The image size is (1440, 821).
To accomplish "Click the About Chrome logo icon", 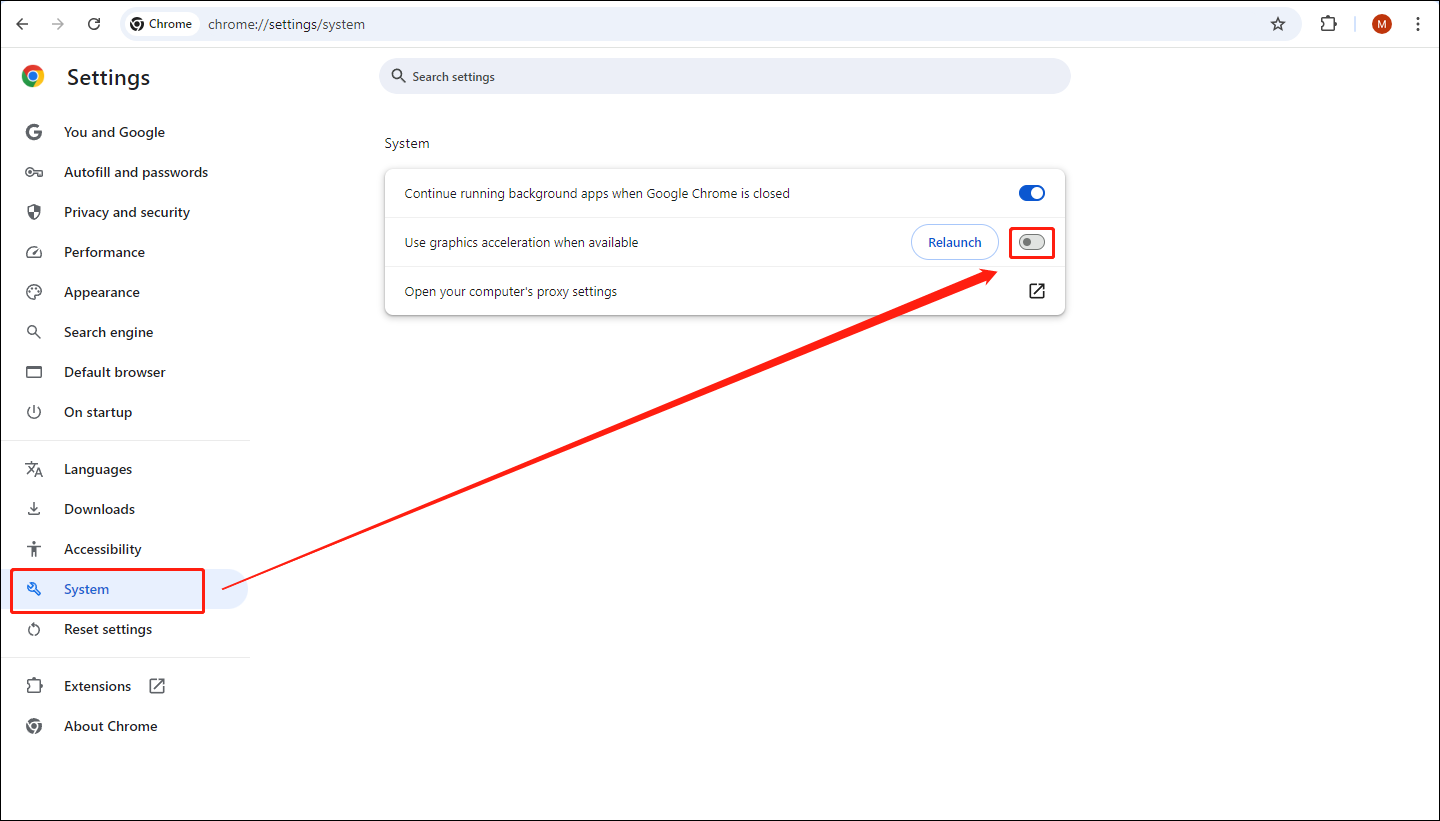I will (34, 726).
